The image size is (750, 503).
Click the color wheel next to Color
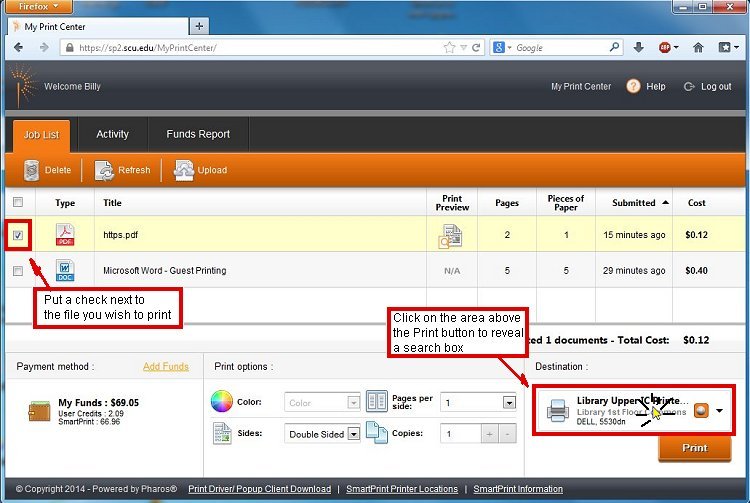tap(221, 402)
